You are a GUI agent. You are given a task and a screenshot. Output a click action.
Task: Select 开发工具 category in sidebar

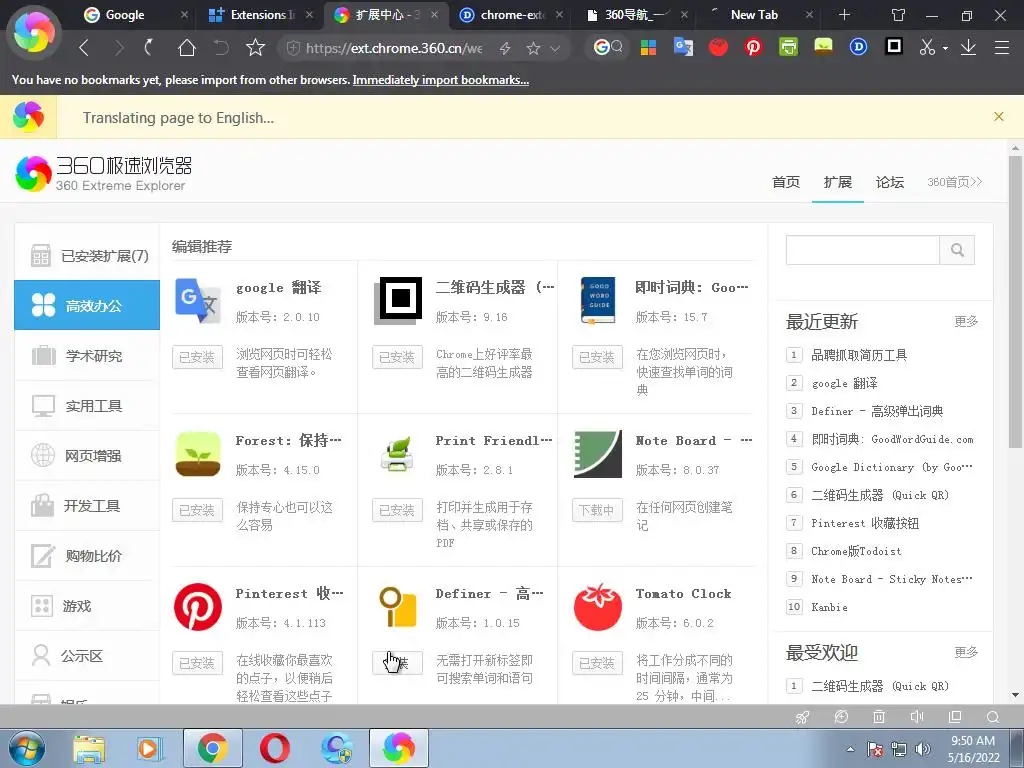[x=88, y=506]
